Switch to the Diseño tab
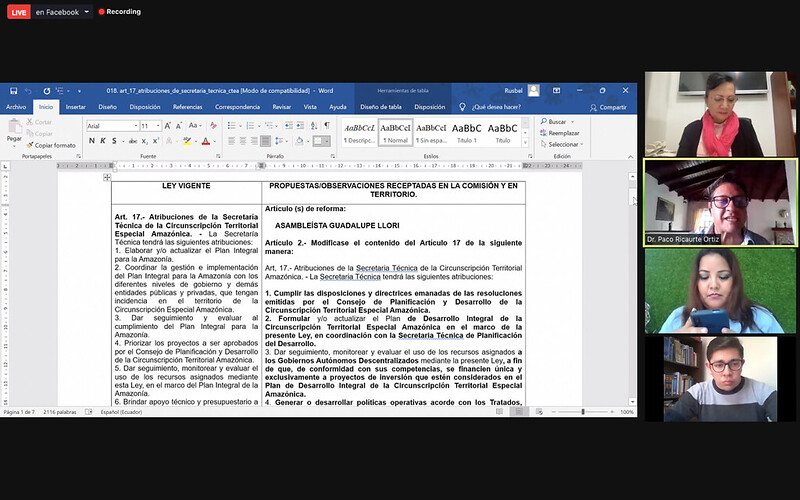Viewport: 800px width, 500px height. pos(108,107)
